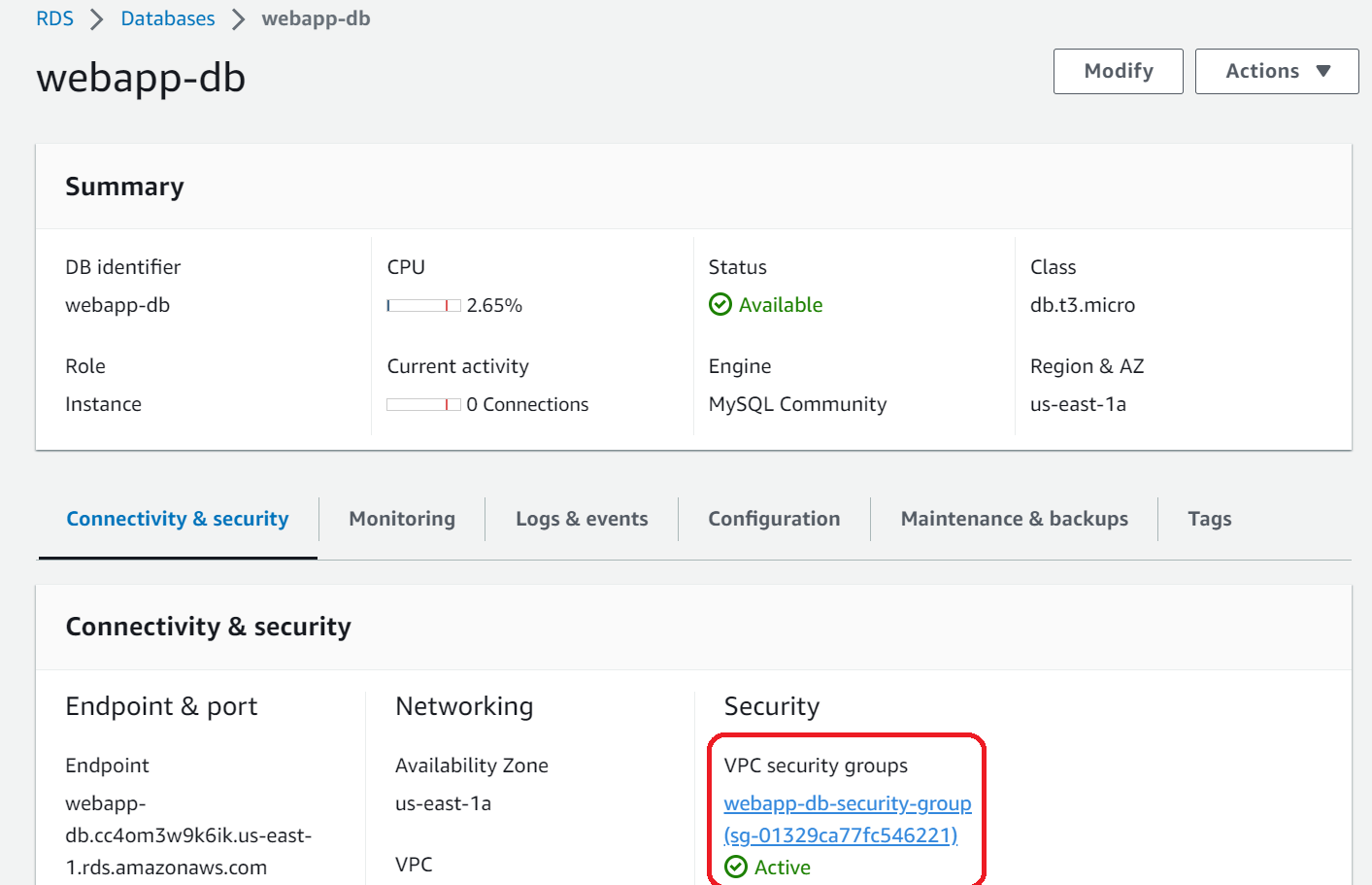Click the Modify button
The image size is (1372, 885).
pos(1118,71)
